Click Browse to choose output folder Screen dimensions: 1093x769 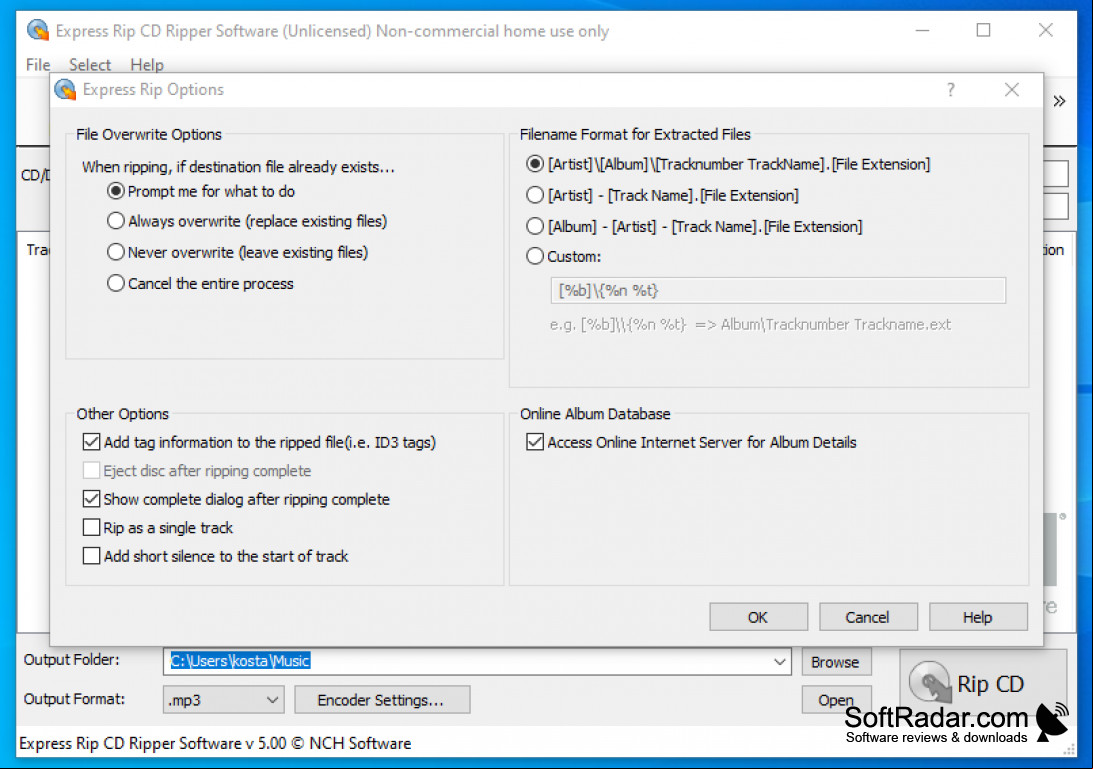pos(836,662)
